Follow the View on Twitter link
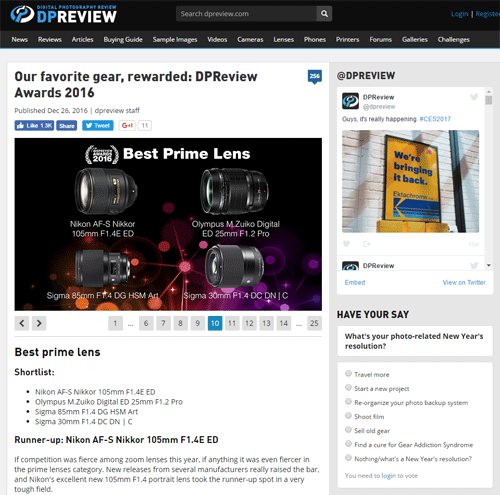Screen dimensions: 500x495 tap(464, 282)
